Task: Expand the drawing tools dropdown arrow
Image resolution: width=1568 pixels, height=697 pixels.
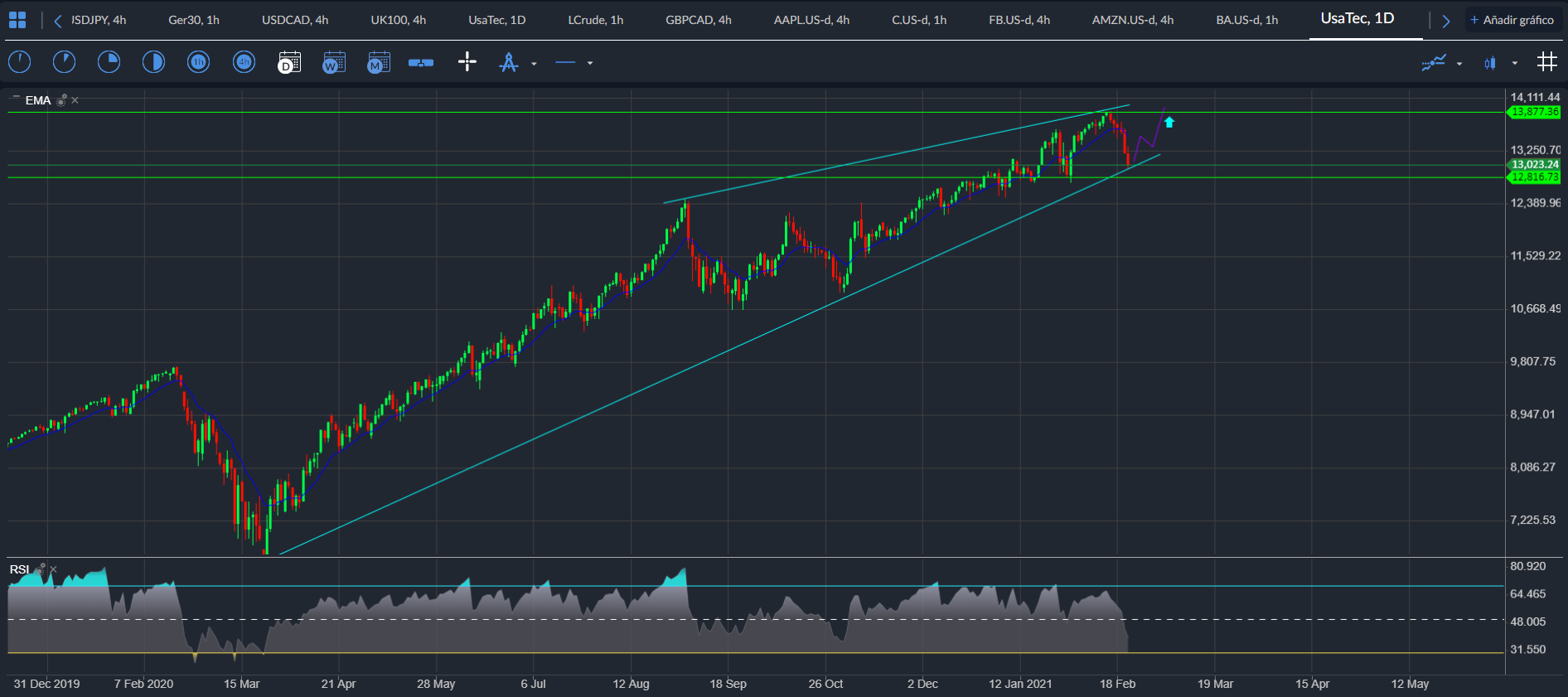Action: (x=534, y=64)
